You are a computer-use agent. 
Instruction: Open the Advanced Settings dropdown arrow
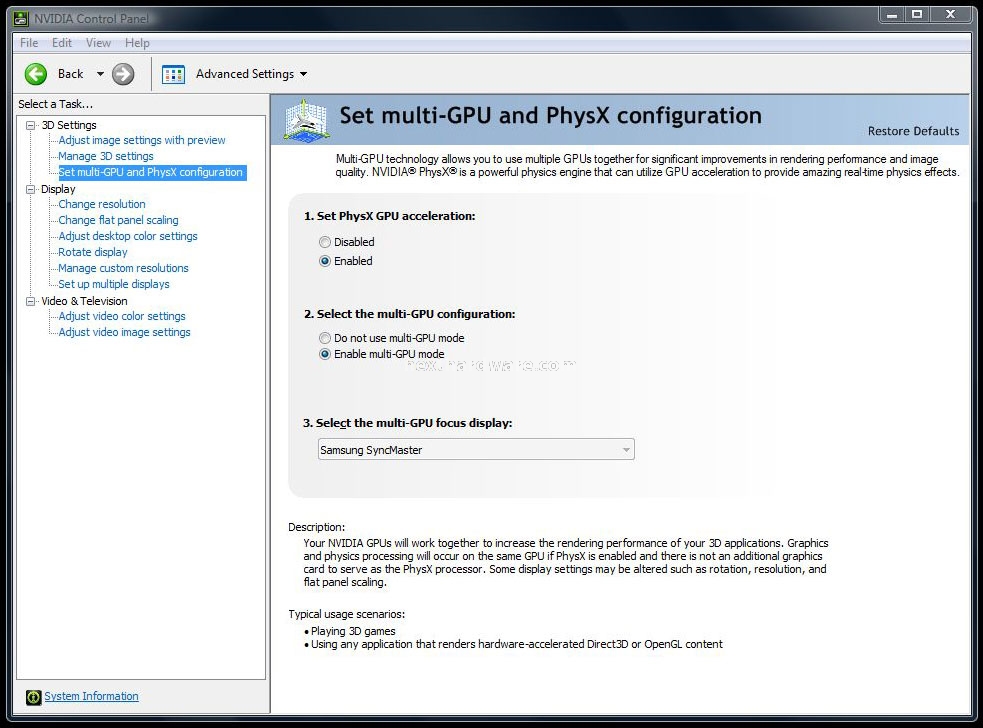303,74
